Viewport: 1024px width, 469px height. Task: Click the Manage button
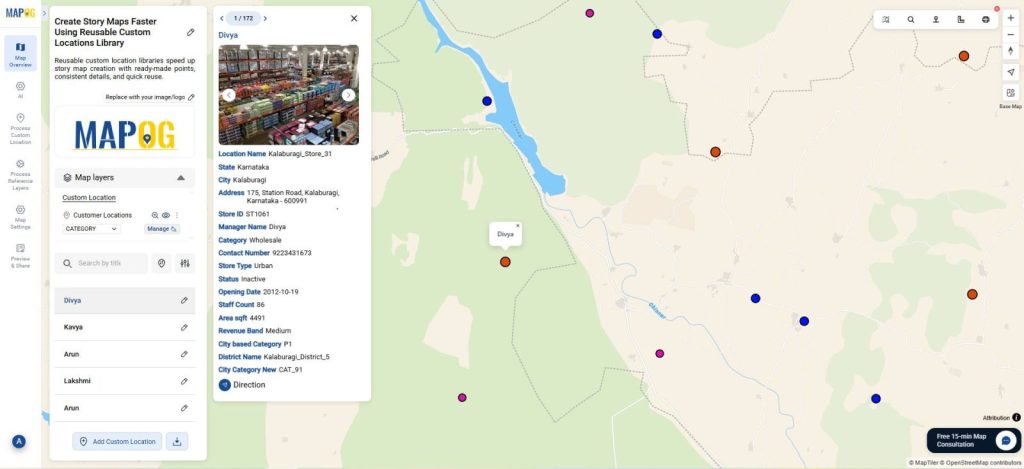click(161, 229)
